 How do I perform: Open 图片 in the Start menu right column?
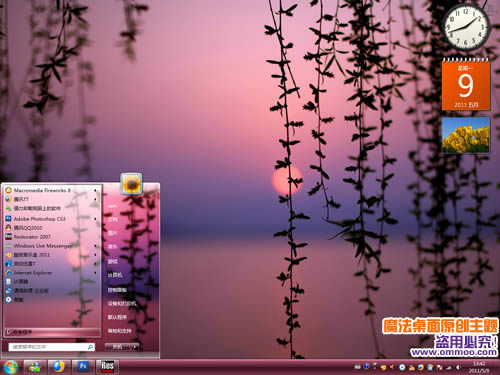pos(113,233)
